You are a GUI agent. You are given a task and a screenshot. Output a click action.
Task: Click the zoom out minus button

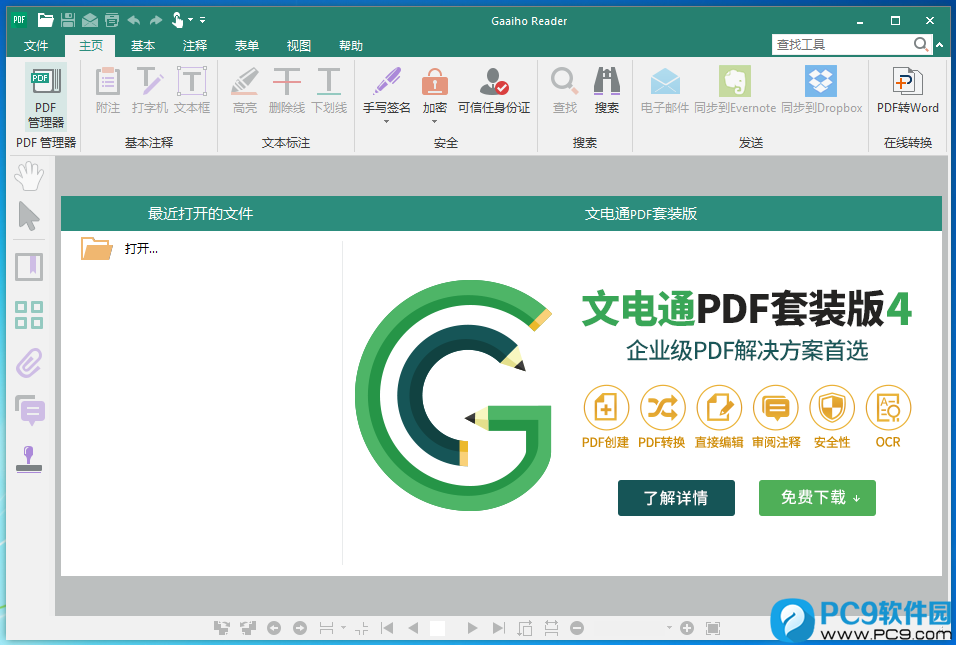[577, 628]
